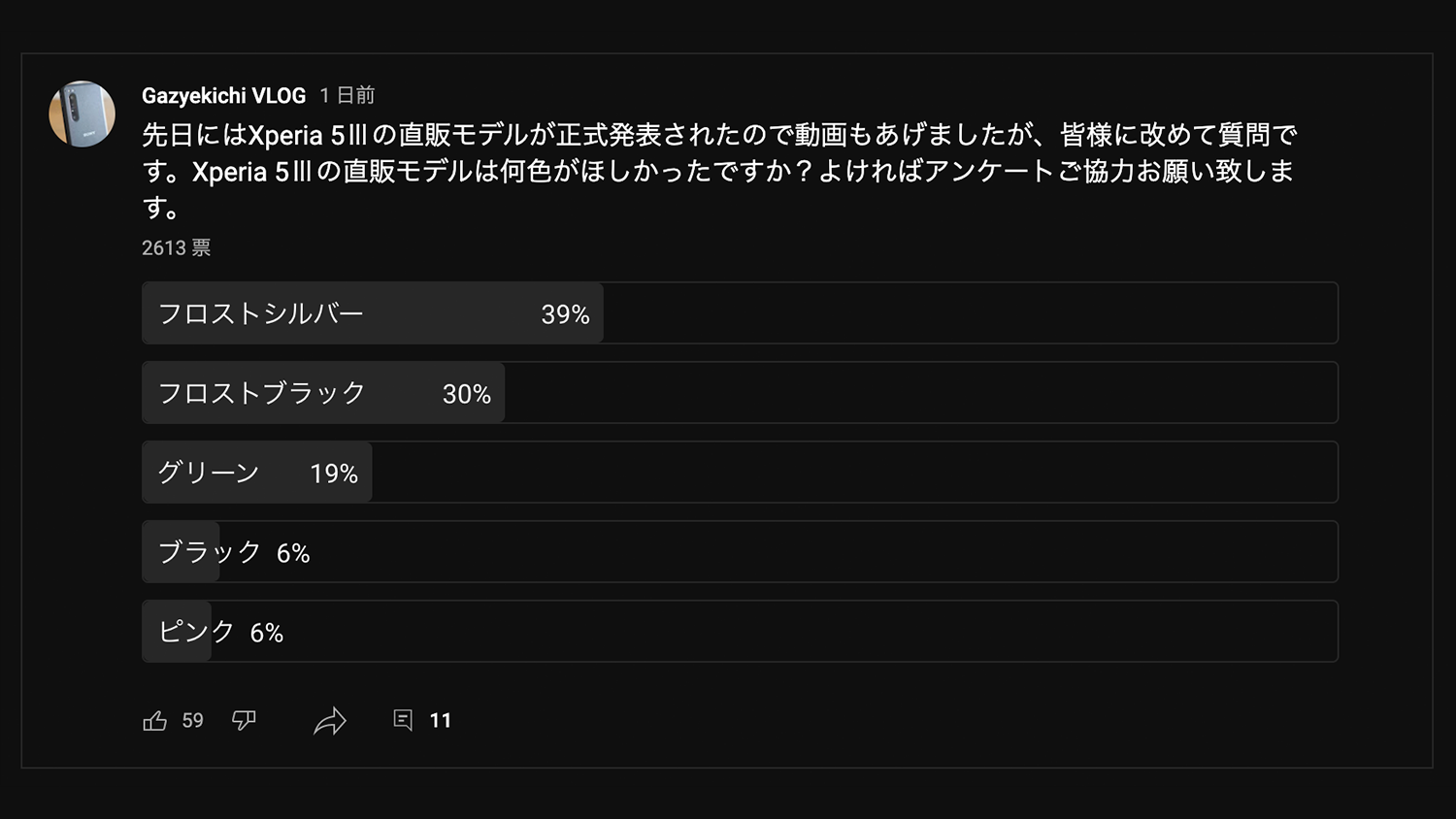Vote for フロストシルバー option
The image size is (1456, 819).
[x=261, y=313]
